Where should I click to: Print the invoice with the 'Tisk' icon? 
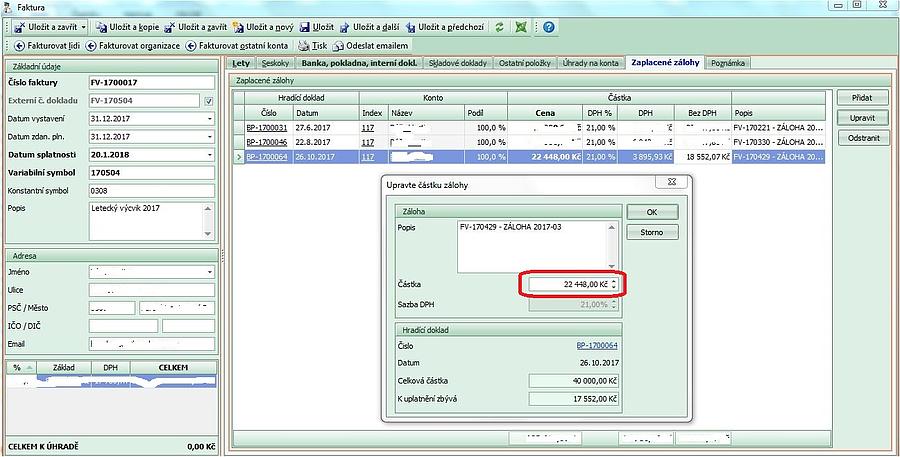pyautogui.click(x=303, y=46)
